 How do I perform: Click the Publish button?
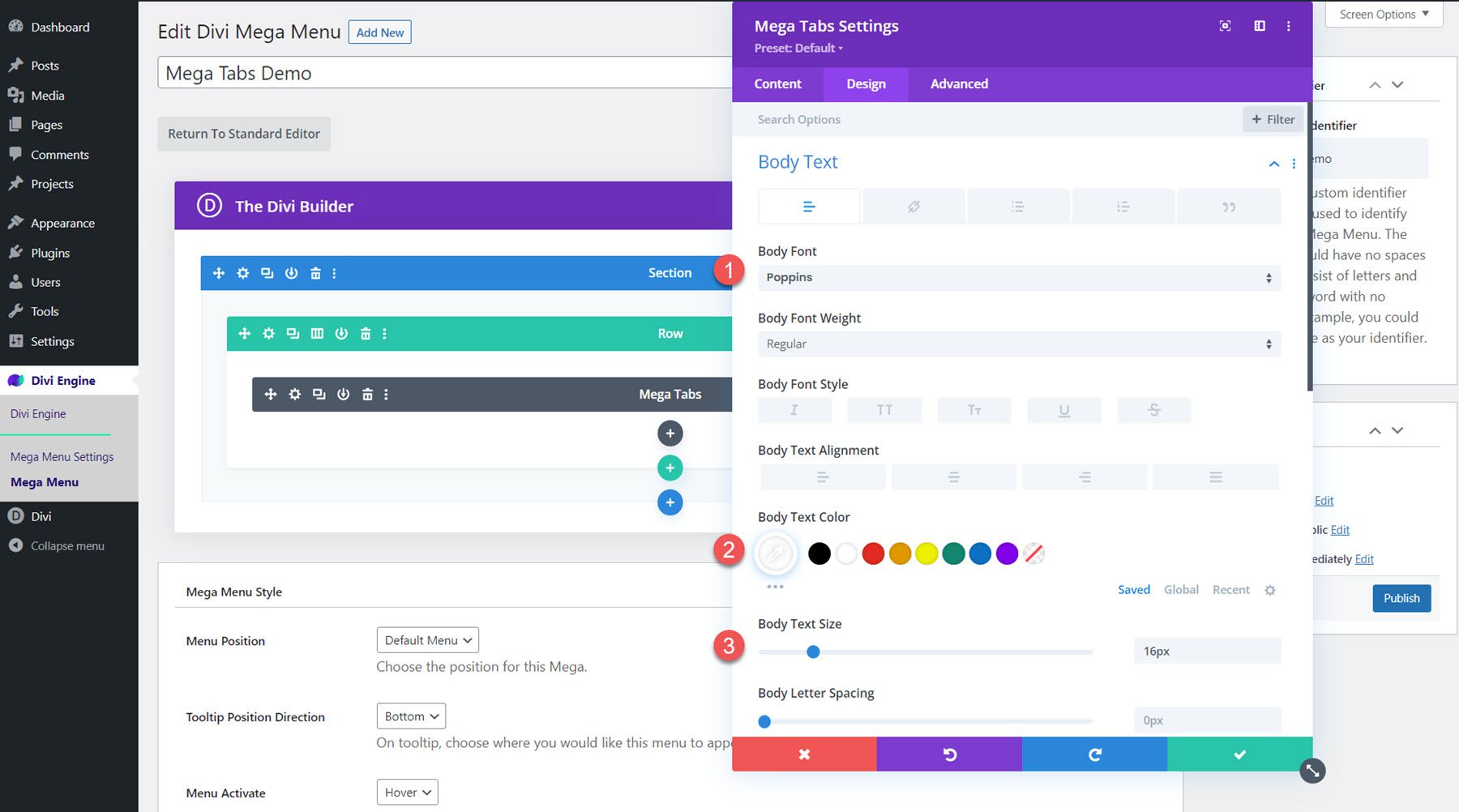click(x=1401, y=598)
